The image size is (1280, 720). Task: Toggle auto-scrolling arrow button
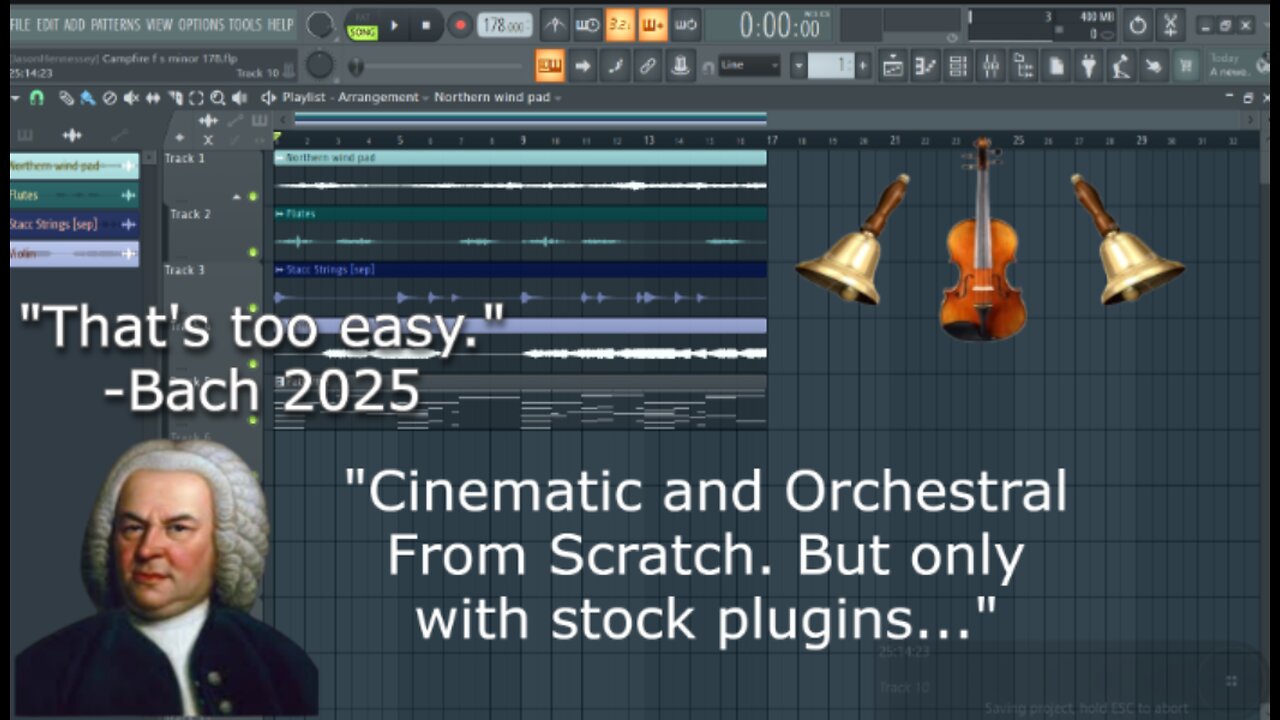(582, 66)
